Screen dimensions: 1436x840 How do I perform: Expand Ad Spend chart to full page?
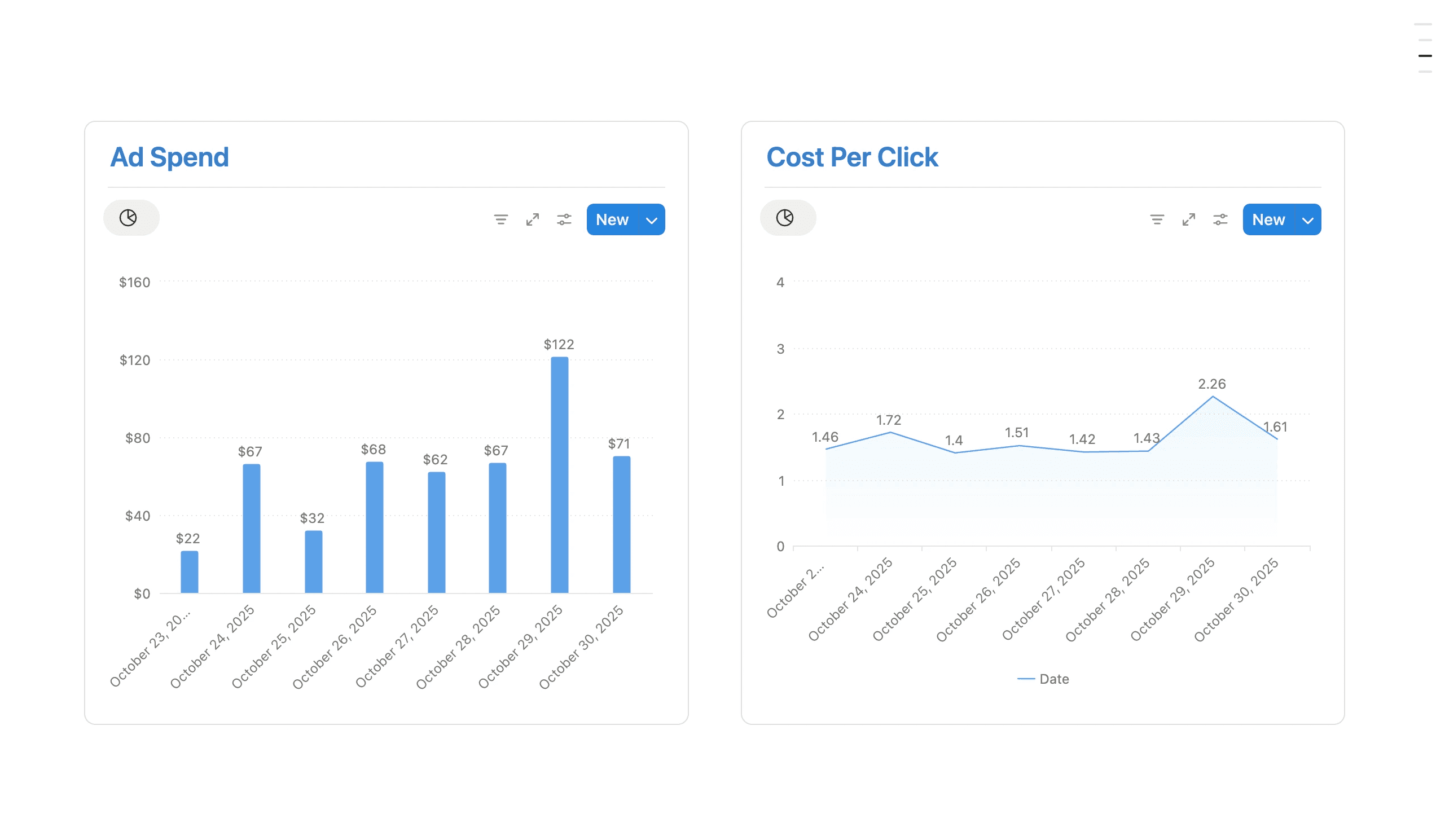click(533, 220)
